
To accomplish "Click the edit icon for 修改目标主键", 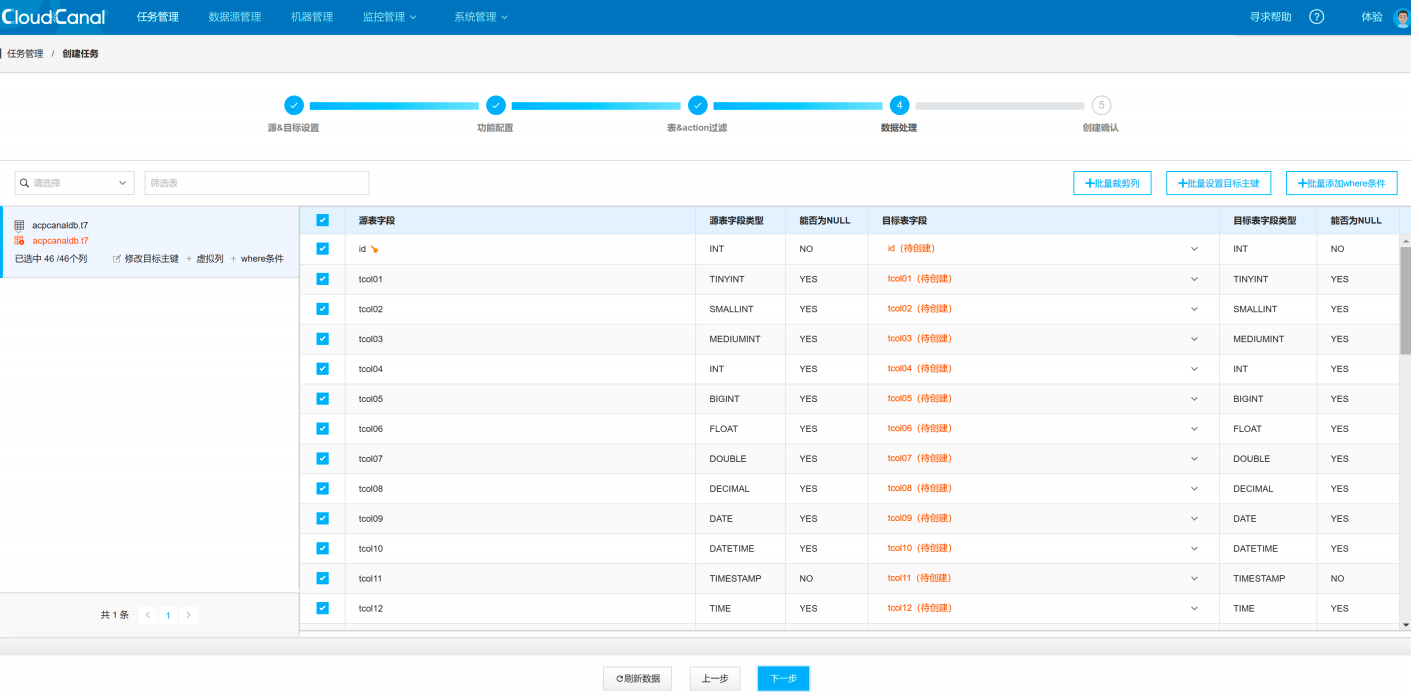I will point(117,259).
